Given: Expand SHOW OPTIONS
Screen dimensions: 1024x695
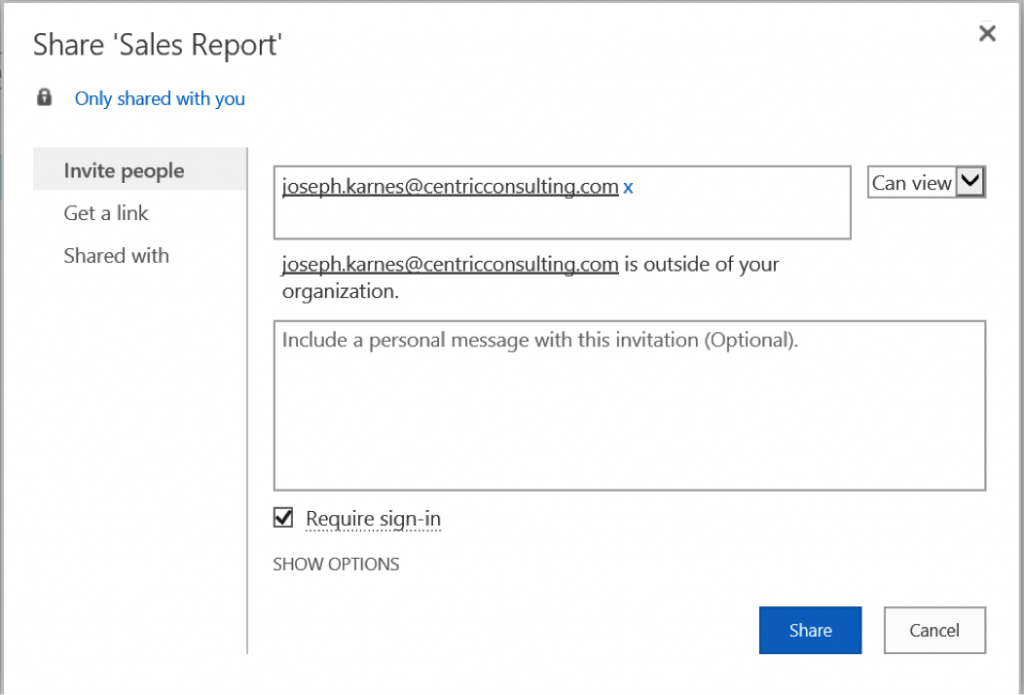Looking at the screenshot, I should (x=336, y=564).
